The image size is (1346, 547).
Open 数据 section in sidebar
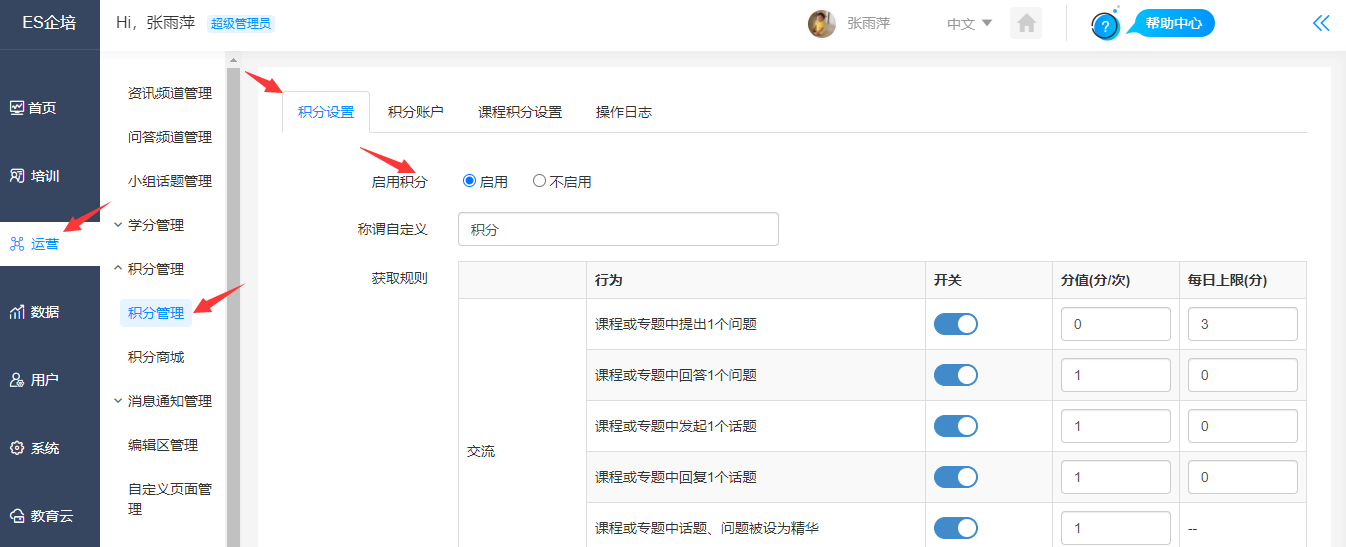coord(35,312)
